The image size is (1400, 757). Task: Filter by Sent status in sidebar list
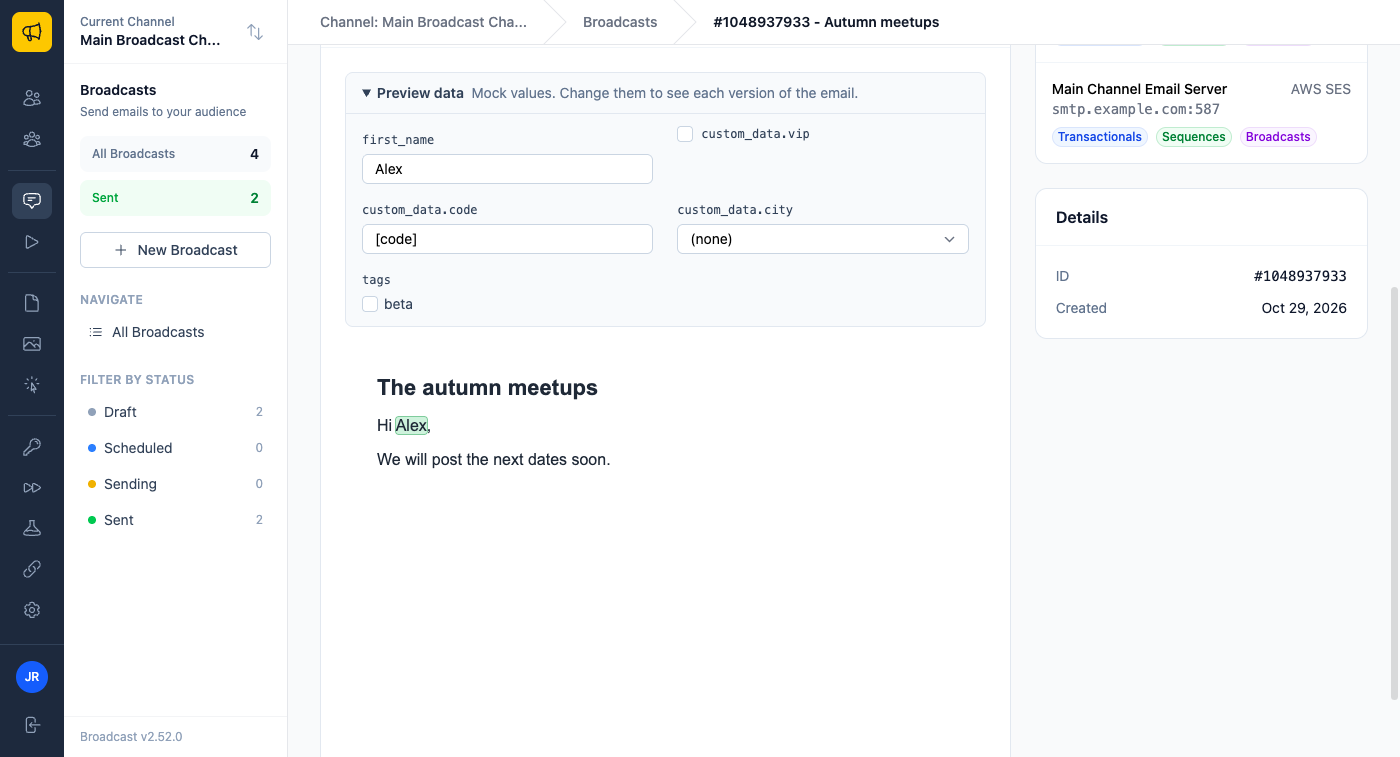coord(175,520)
